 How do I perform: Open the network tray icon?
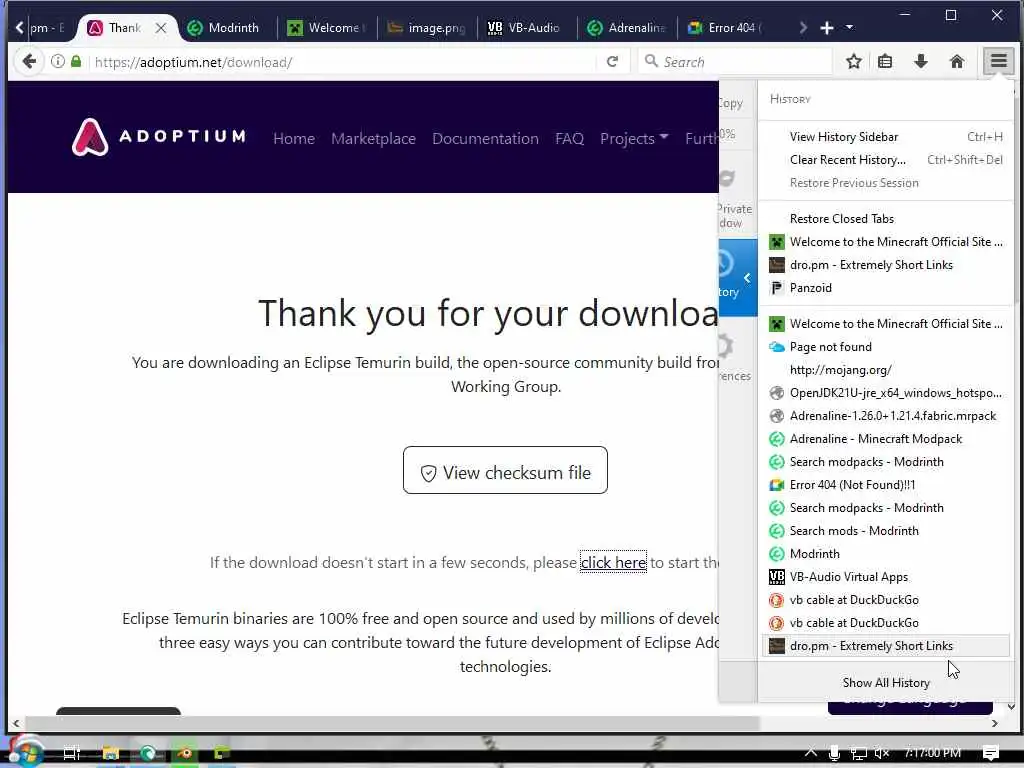(859, 753)
